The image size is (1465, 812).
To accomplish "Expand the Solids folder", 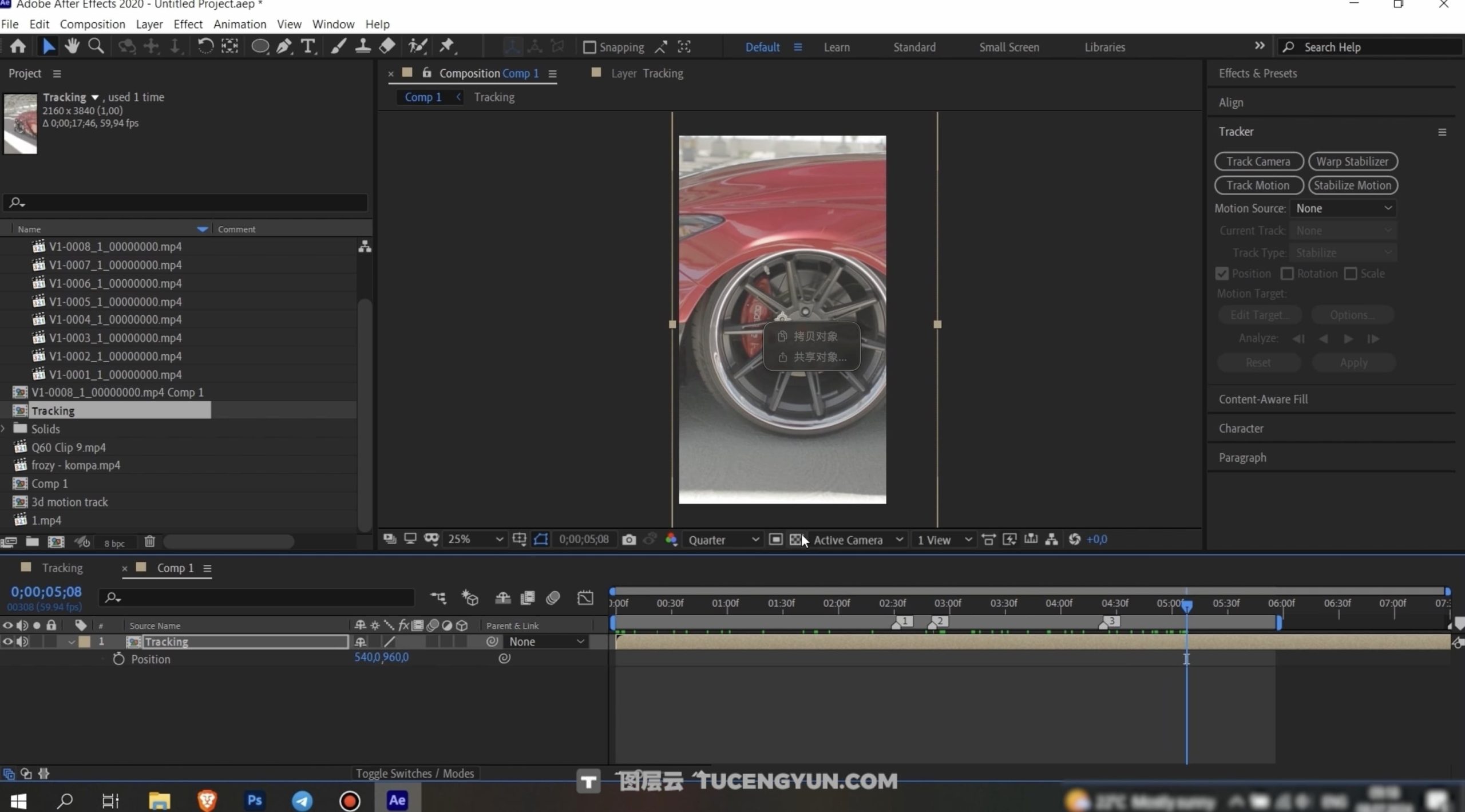I will (4, 429).
